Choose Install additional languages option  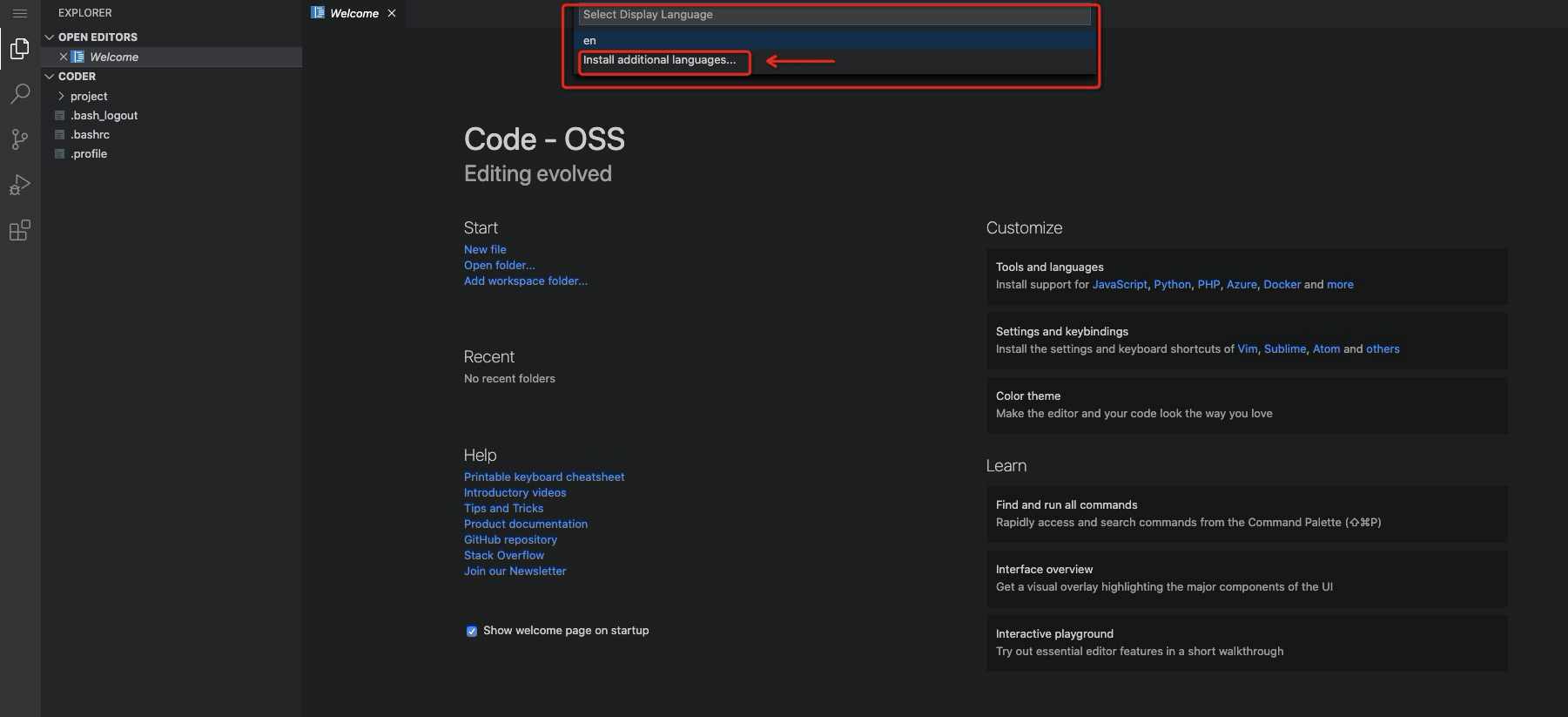point(659,60)
